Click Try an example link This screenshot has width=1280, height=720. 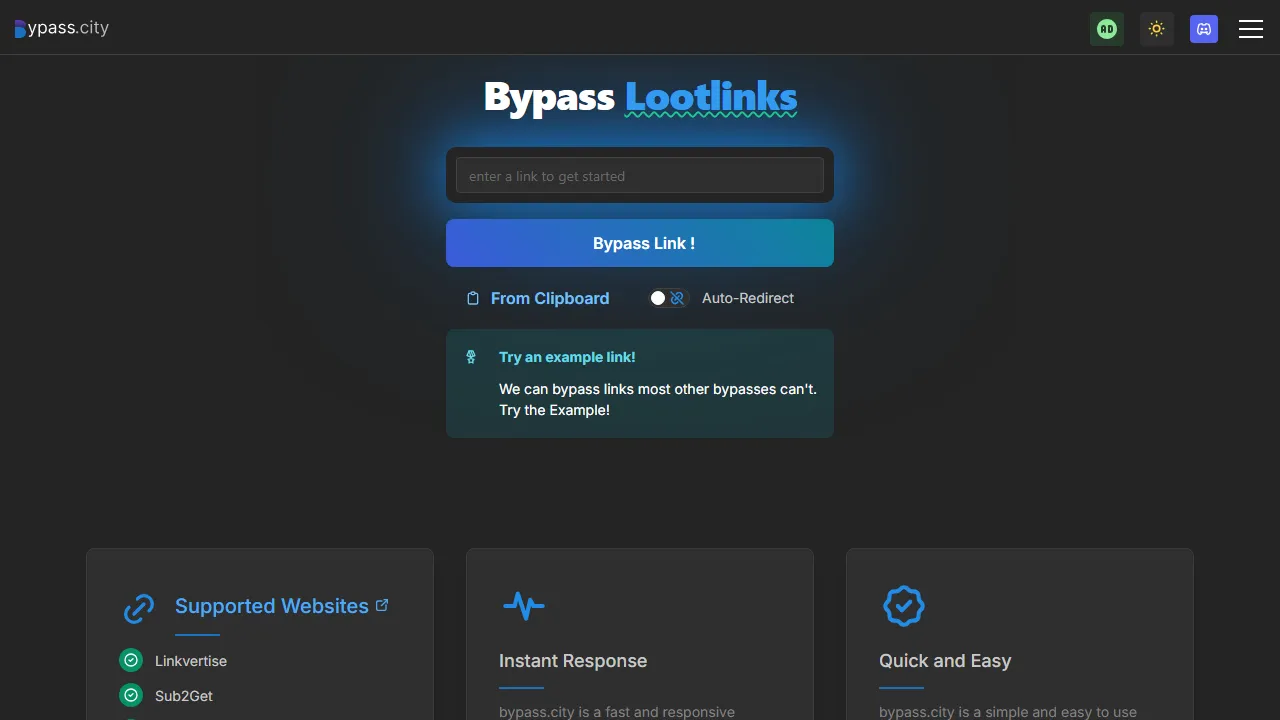(x=567, y=357)
